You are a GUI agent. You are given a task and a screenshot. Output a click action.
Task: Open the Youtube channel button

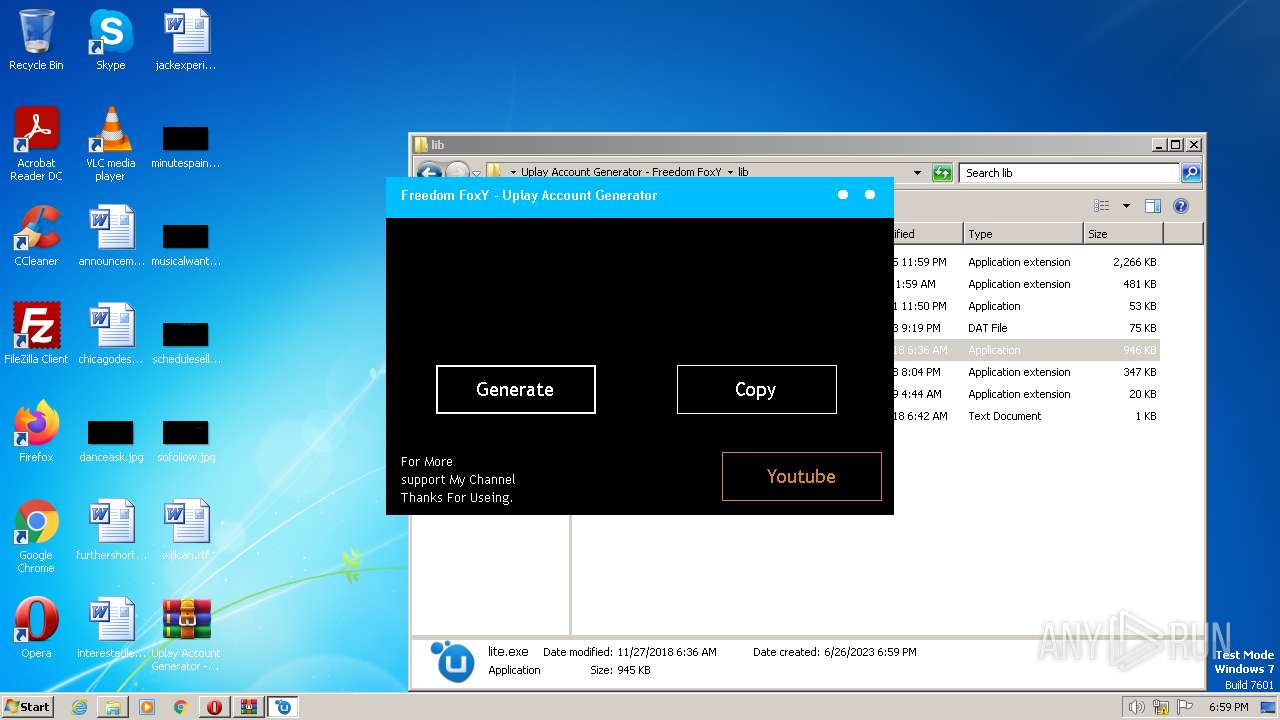(x=801, y=476)
